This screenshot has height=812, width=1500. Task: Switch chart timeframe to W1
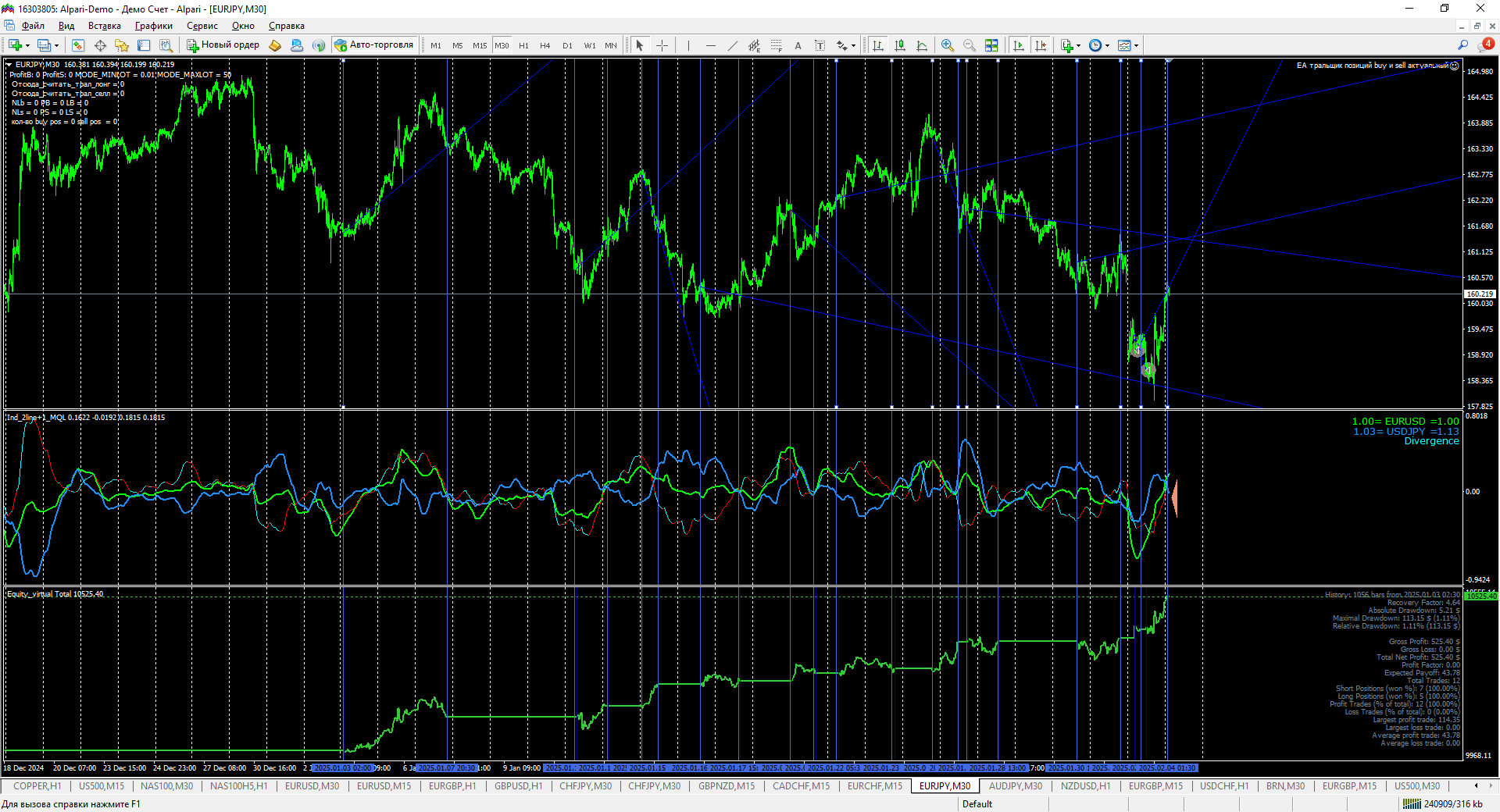click(590, 45)
